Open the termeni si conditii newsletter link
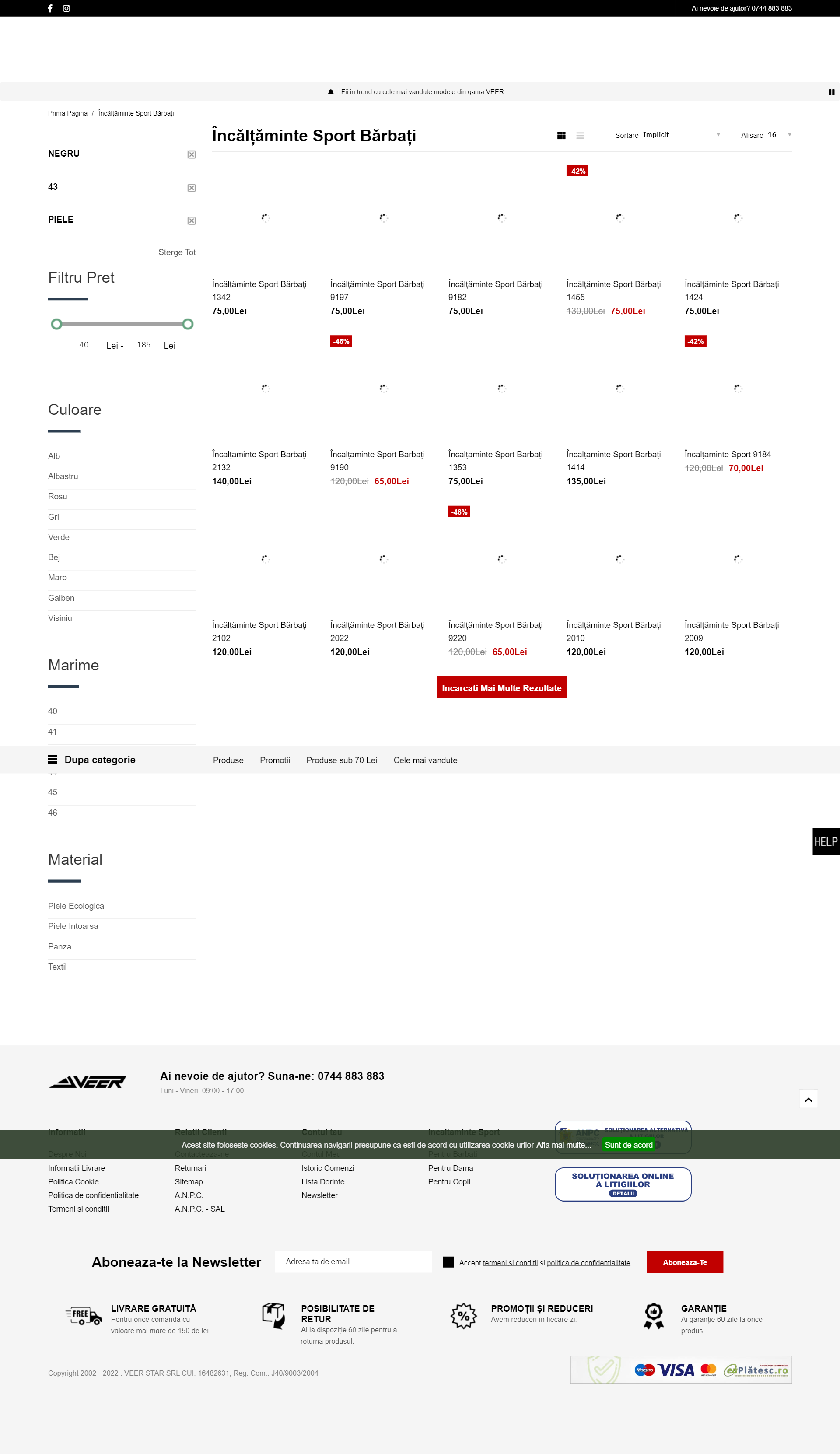 click(x=511, y=1263)
